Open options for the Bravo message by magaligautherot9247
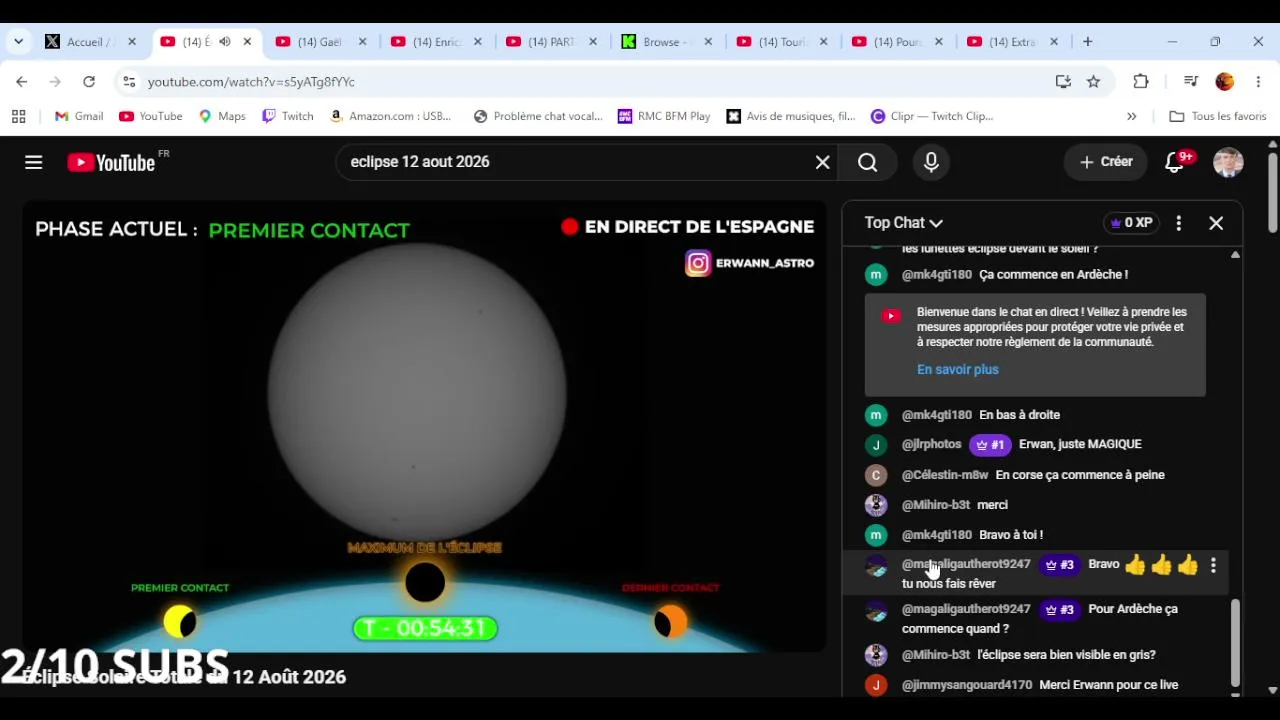 coord(1213,566)
